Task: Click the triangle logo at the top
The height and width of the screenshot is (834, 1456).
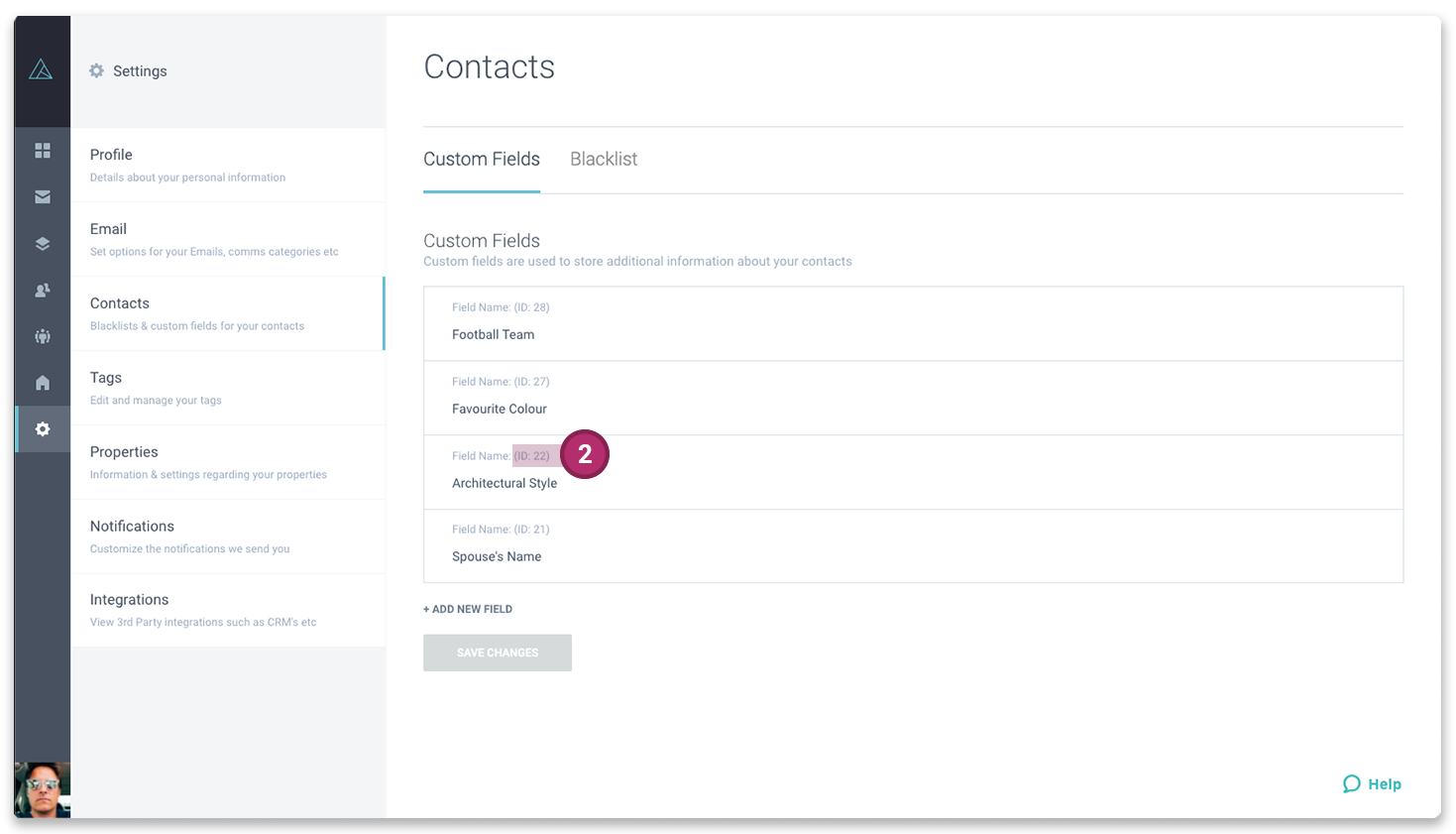Action: pyautogui.click(x=42, y=69)
